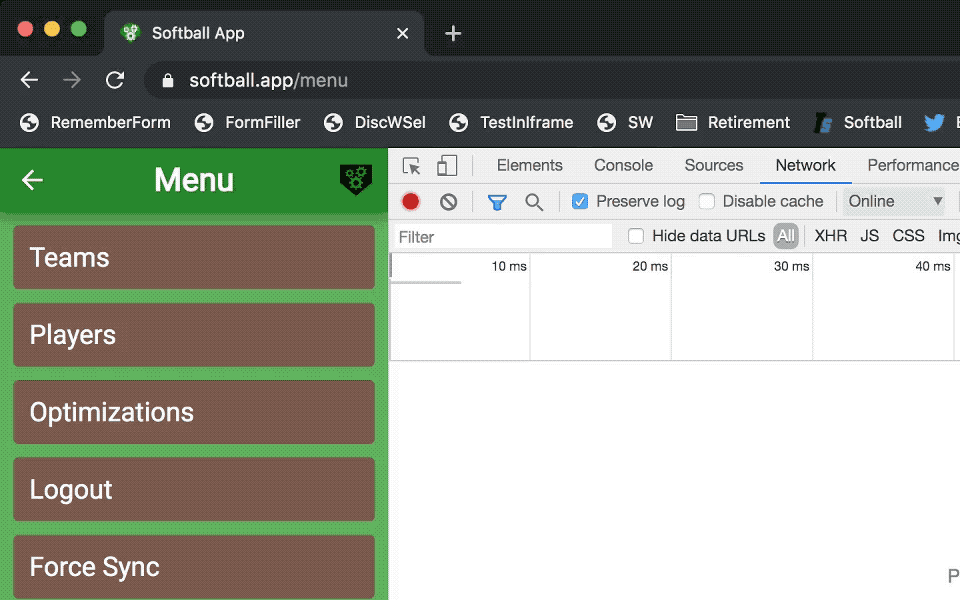Image resolution: width=960 pixels, height=600 pixels.
Task: Filter requests by CSS
Action: pos(908,236)
